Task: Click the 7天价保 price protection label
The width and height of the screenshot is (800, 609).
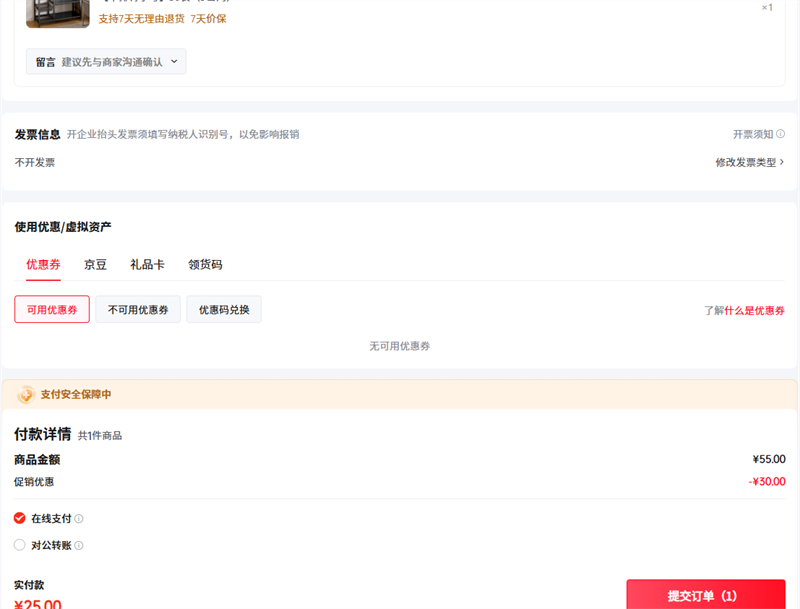Action: [208, 18]
